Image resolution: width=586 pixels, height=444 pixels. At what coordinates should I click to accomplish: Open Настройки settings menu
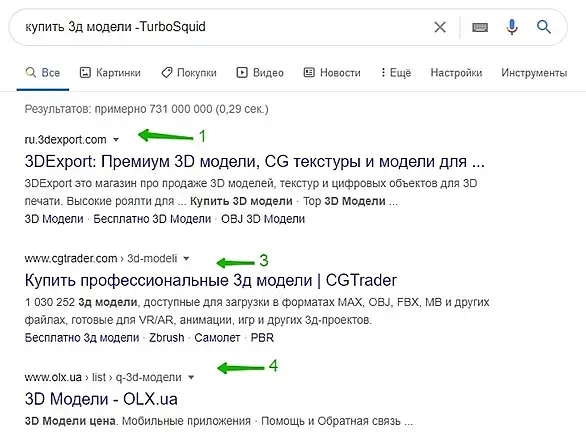pos(456,73)
